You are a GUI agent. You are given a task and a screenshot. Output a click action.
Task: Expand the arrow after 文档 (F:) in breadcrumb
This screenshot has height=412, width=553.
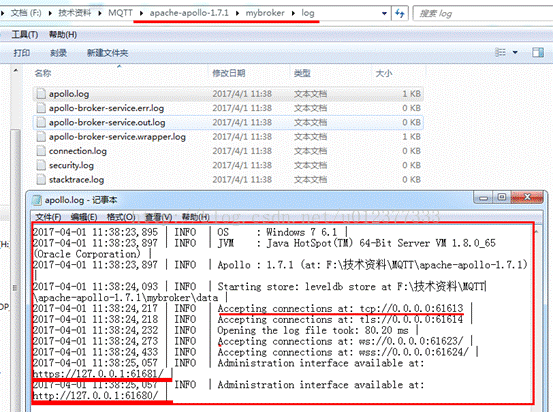tap(50, 13)
